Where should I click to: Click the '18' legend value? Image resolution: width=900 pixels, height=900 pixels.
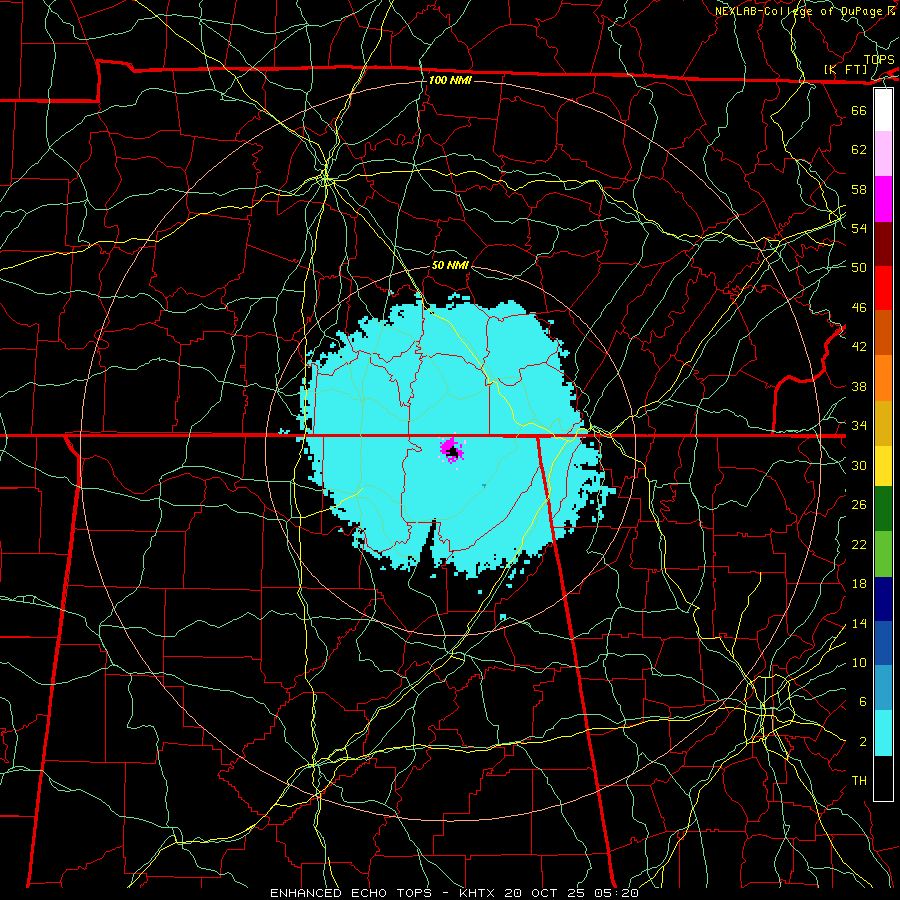point(859,584)
